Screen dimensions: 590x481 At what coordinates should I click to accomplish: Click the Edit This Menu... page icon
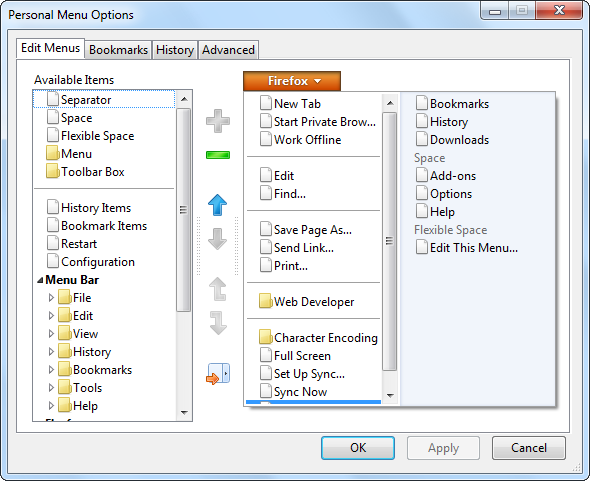tap(422, 247)
